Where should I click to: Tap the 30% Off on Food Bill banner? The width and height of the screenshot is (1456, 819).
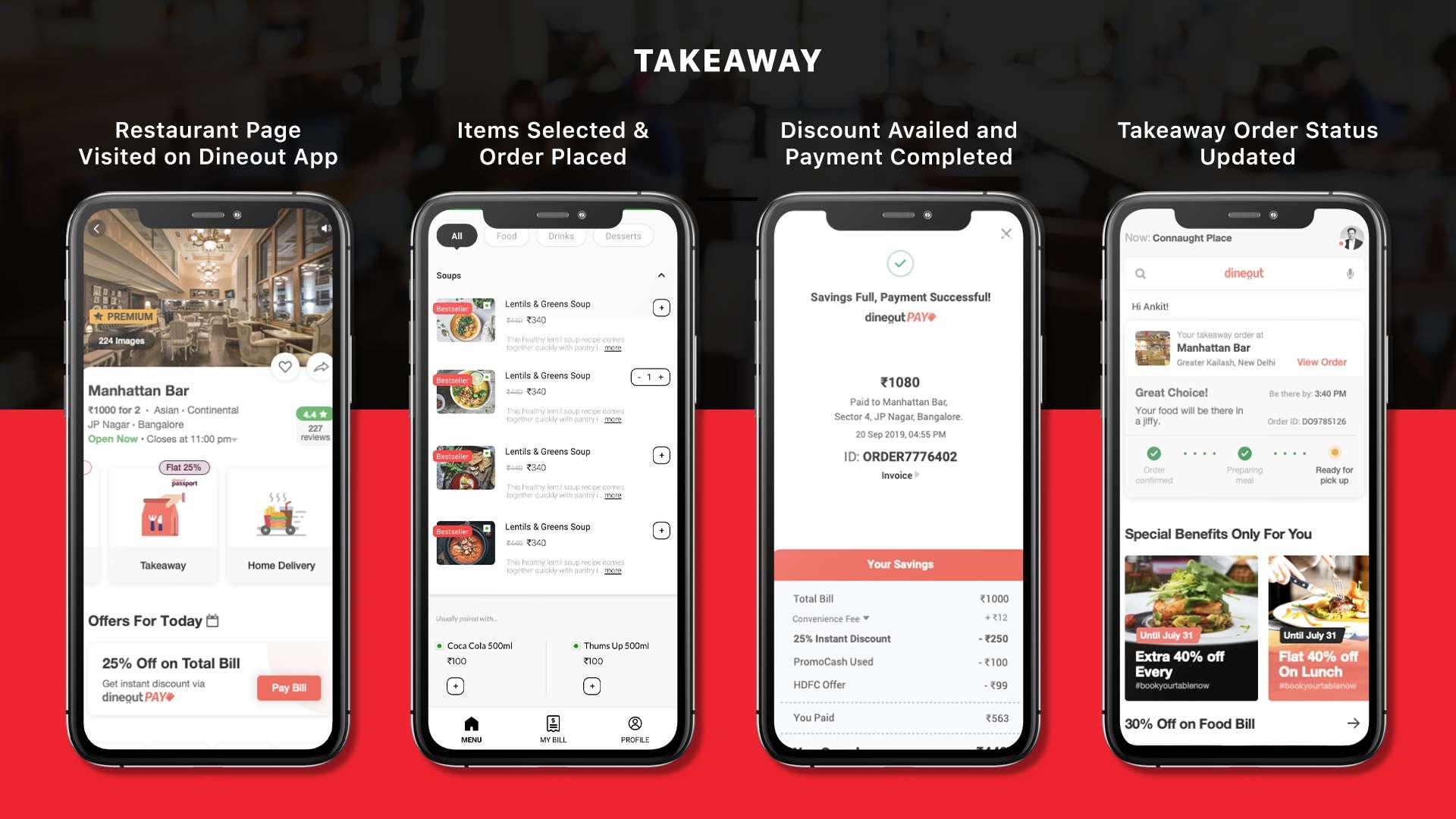[x=1241, y=724]
